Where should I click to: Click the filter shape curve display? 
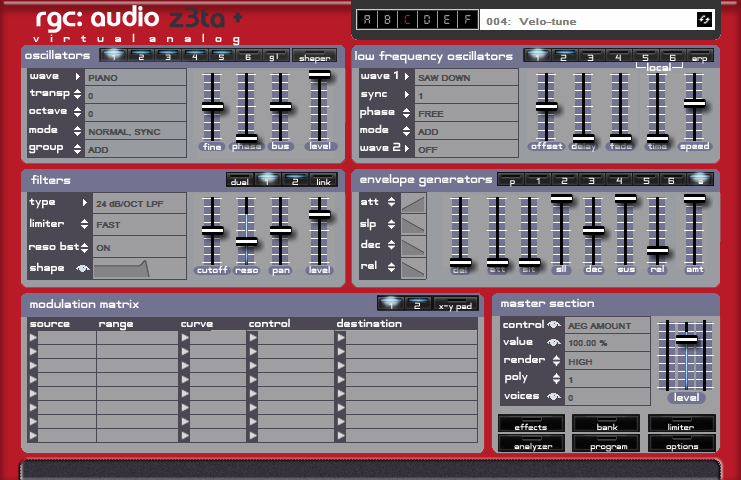tap(139, 268)
